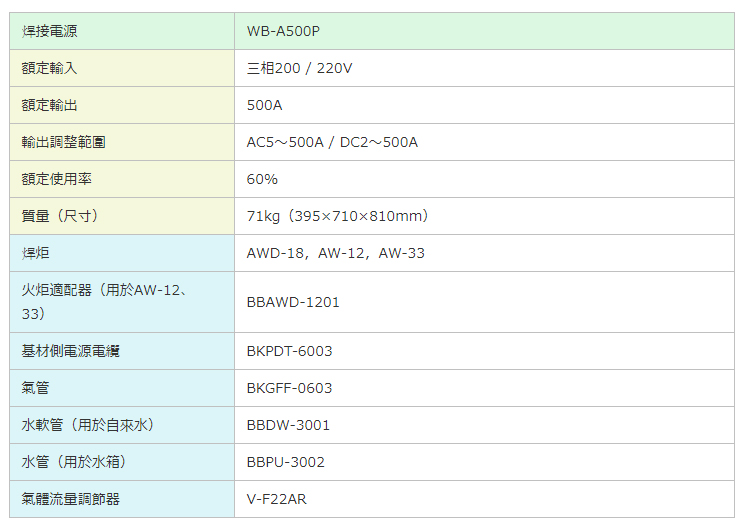Click the BBDW-3001 water hose value
This screenshot has height=529, width=743.
click(x=288, y=425)
